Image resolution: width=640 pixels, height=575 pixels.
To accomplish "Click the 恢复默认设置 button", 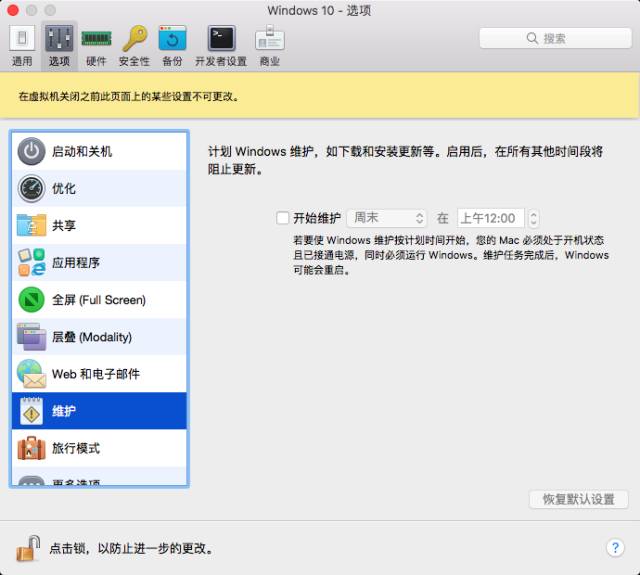I will [578, 499].
